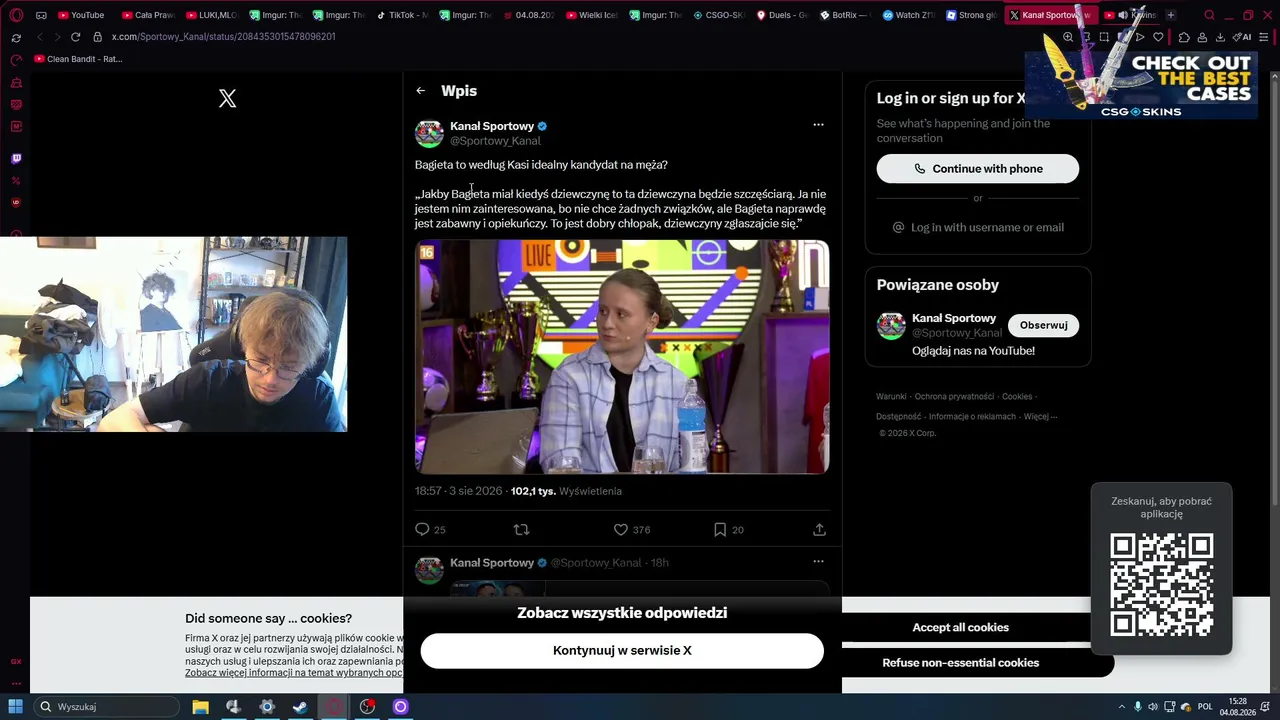
Task: Open the Cookies footer link
Action: pyautogui.click(x=1017, y=397)
